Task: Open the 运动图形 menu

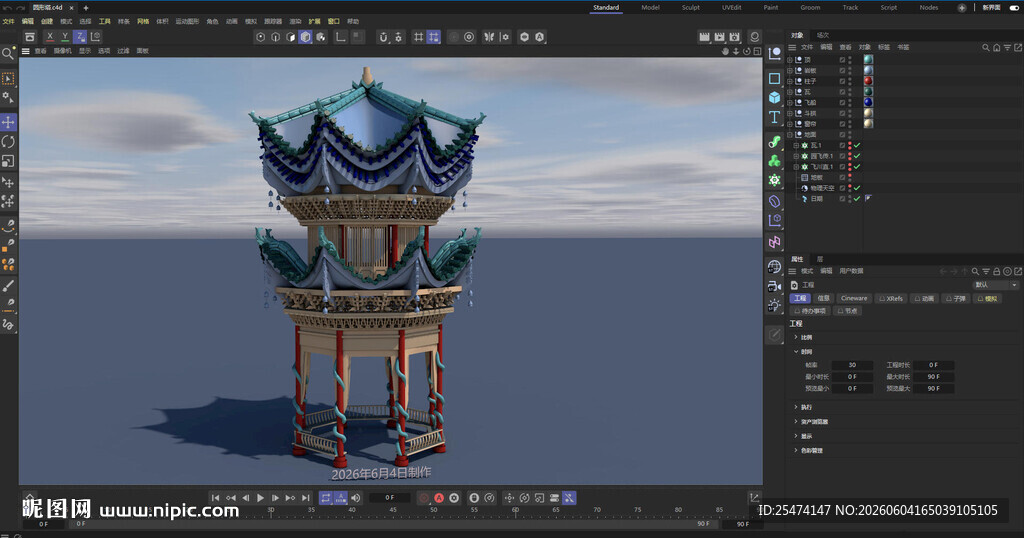Action: click(x=187, y=22)
